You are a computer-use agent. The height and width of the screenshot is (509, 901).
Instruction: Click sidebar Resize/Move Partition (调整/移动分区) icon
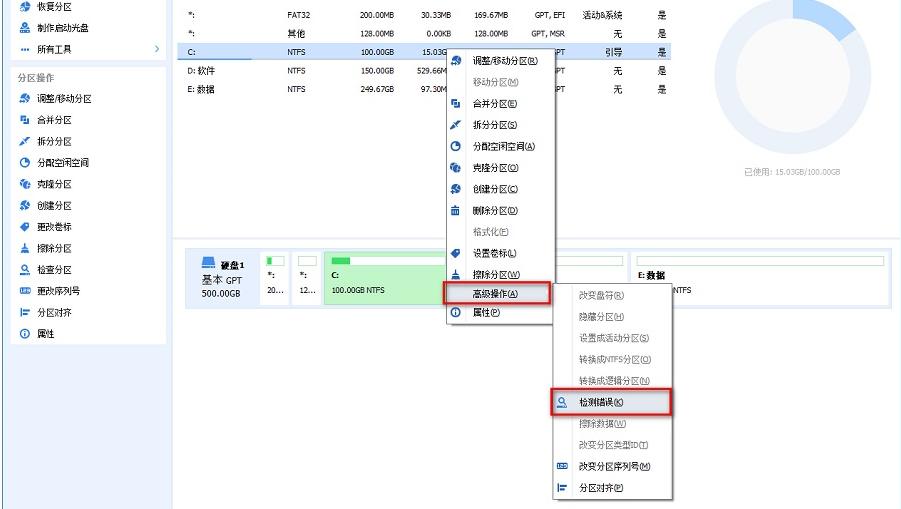[x=25, y=98]
